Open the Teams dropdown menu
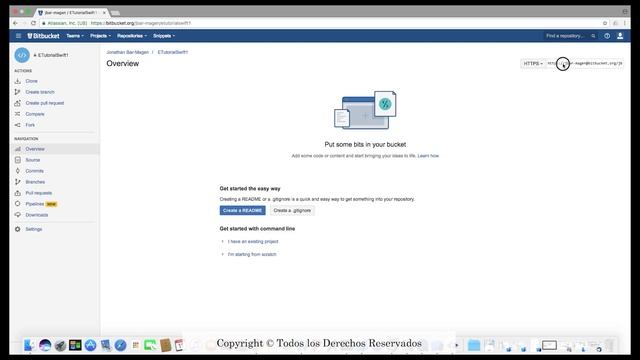 [75, 36]
